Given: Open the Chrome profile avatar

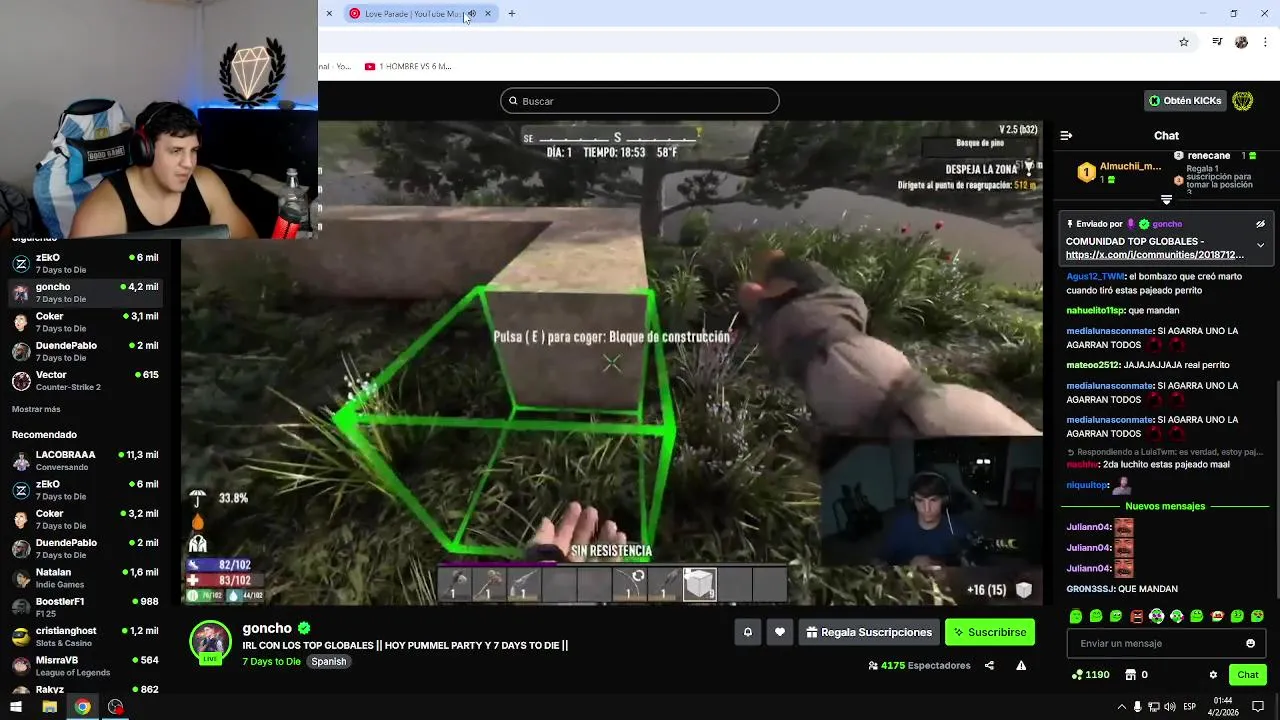Looking at the screenshot, I should click(x=1242, y=42).
